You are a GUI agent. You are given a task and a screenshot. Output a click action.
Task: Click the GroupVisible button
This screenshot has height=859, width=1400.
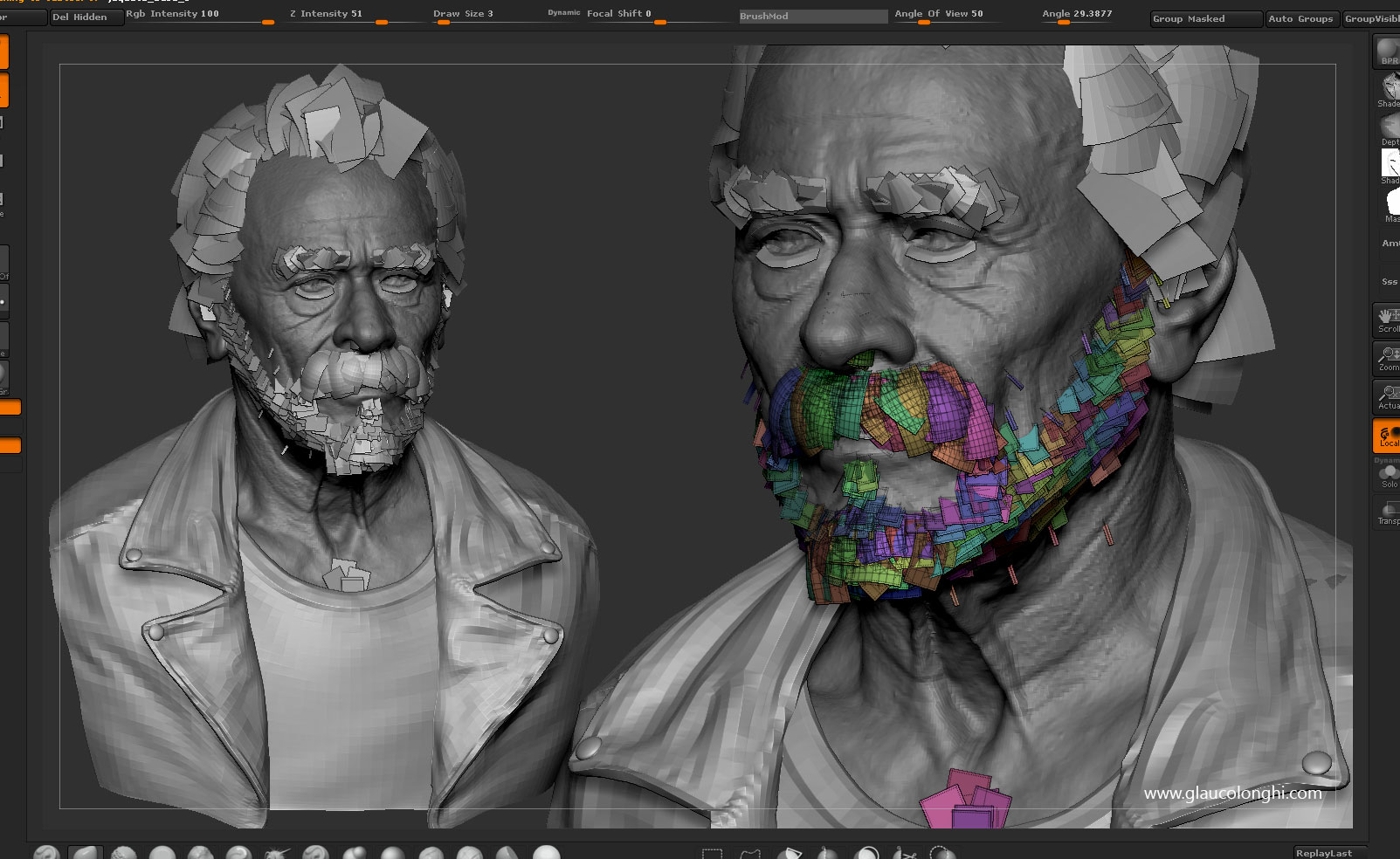1370,18
